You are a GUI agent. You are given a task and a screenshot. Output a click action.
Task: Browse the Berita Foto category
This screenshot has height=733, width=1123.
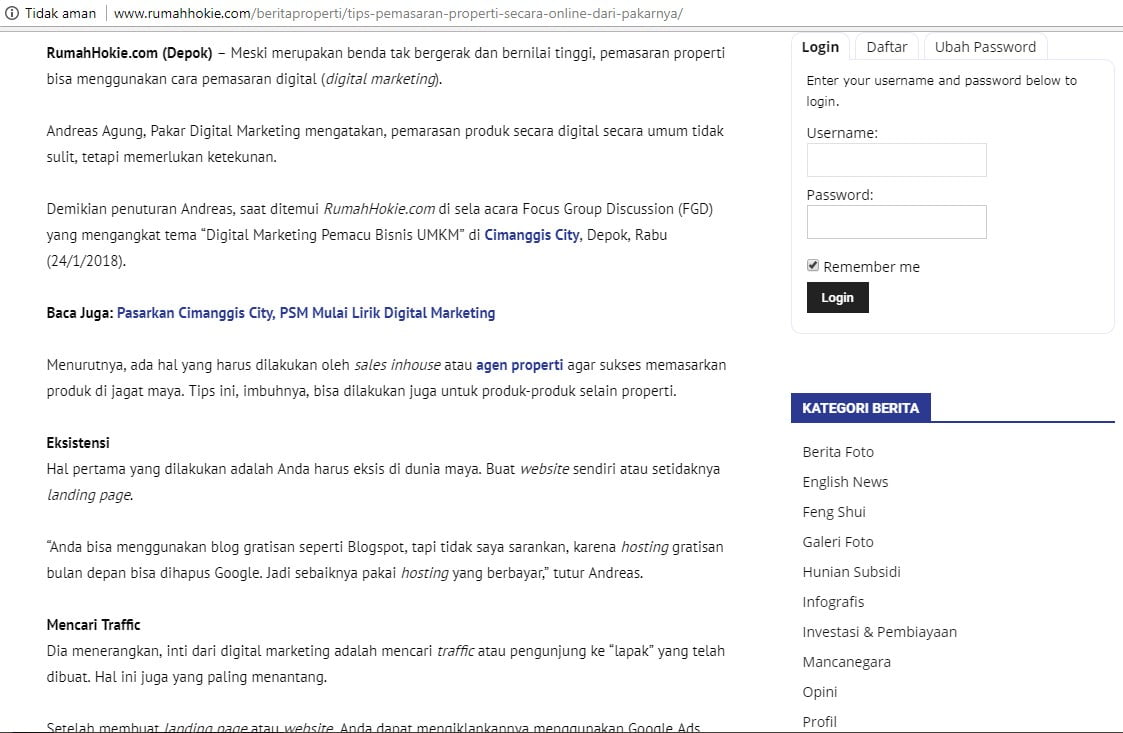pyautogui.click(x=838, y=452)
